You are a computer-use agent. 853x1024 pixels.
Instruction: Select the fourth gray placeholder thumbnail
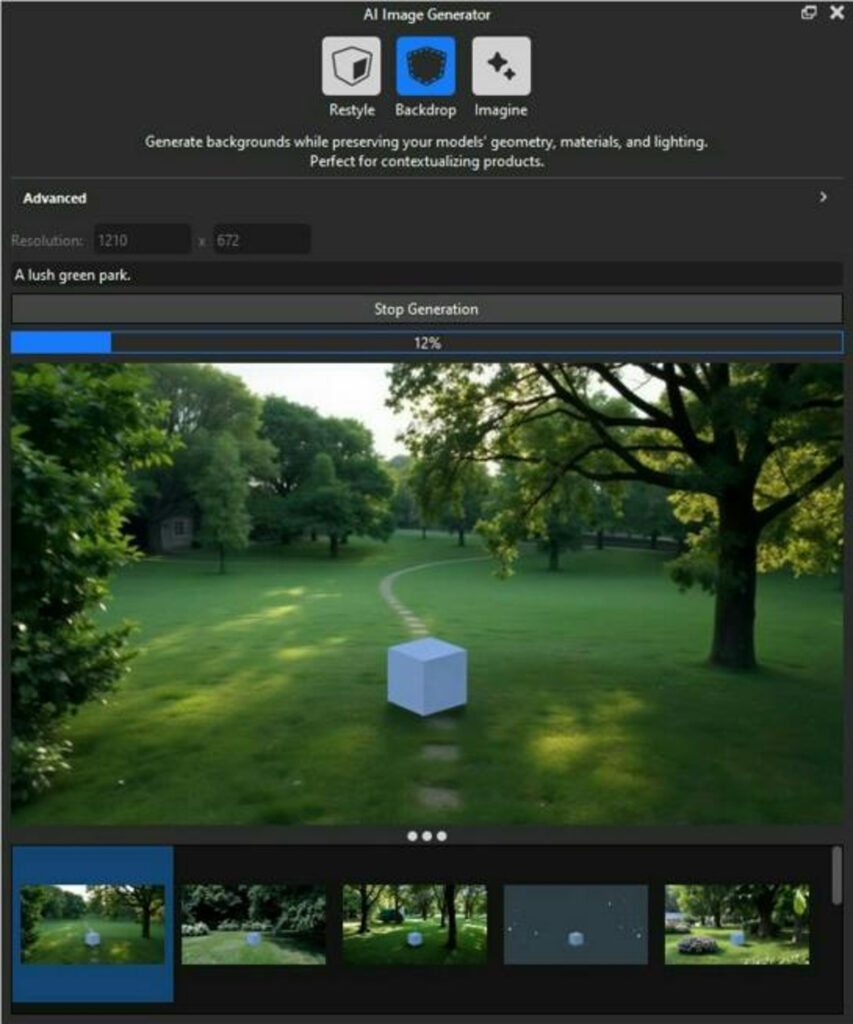coord(575,924)
